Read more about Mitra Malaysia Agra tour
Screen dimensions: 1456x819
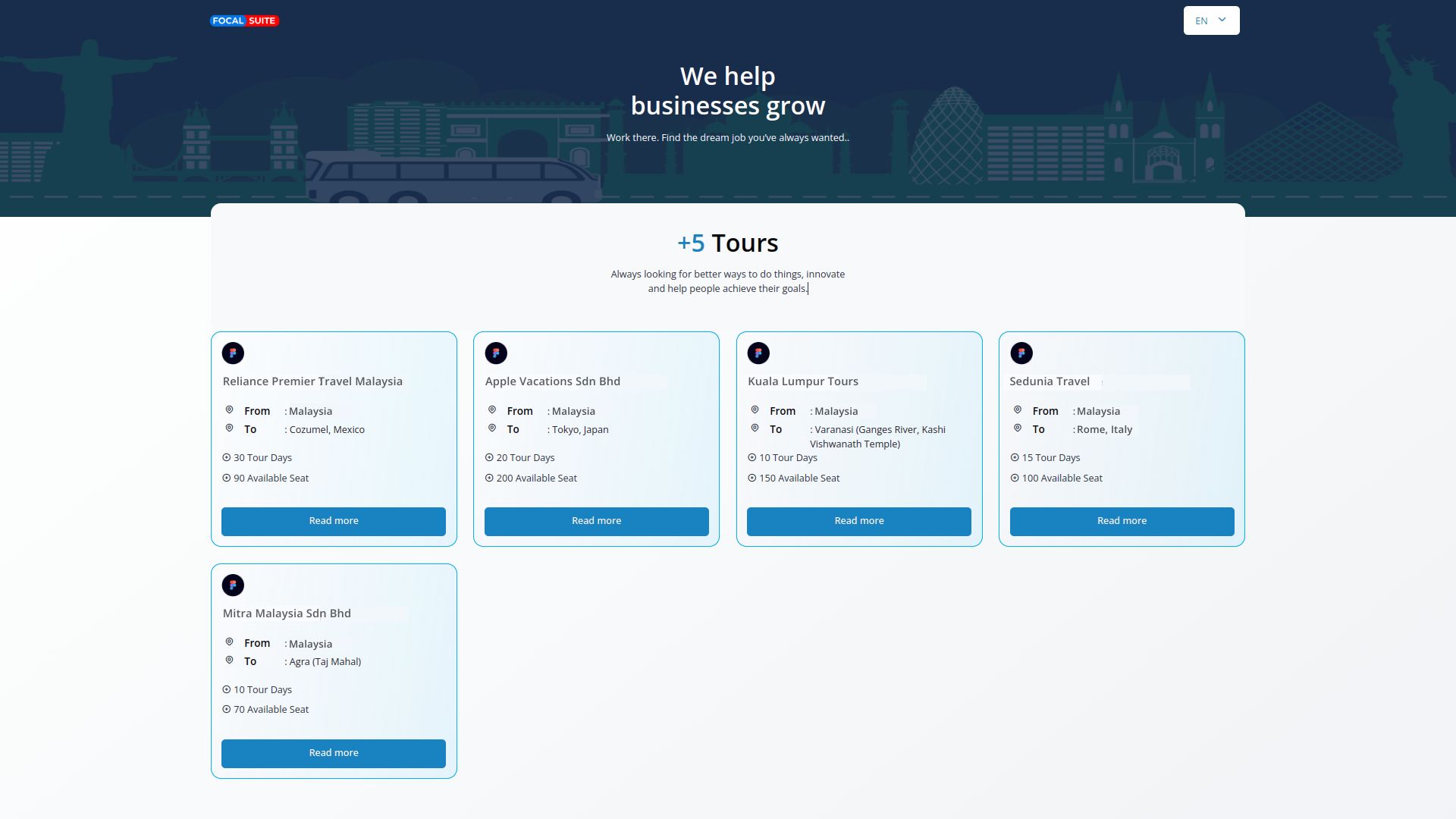point(334,753)
